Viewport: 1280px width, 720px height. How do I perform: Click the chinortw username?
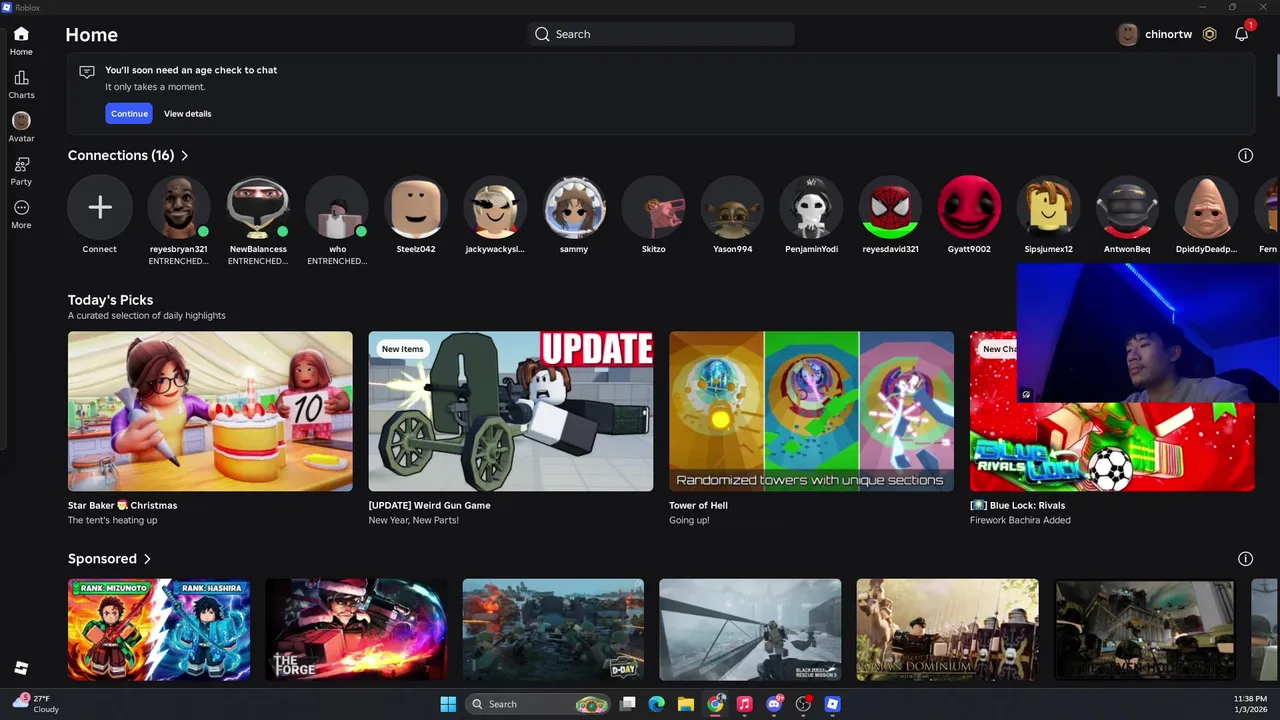1168,34
